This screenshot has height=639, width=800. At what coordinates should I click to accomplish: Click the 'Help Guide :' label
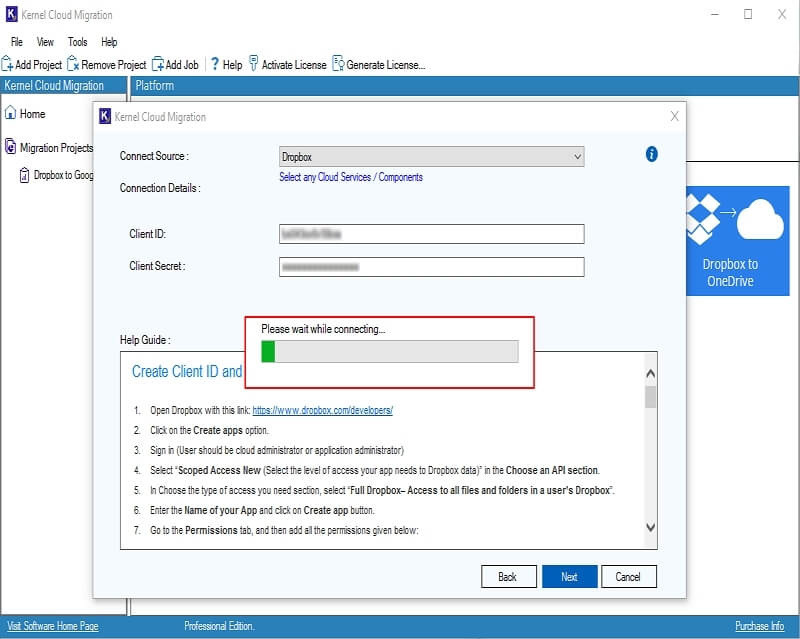pos(145,340)
